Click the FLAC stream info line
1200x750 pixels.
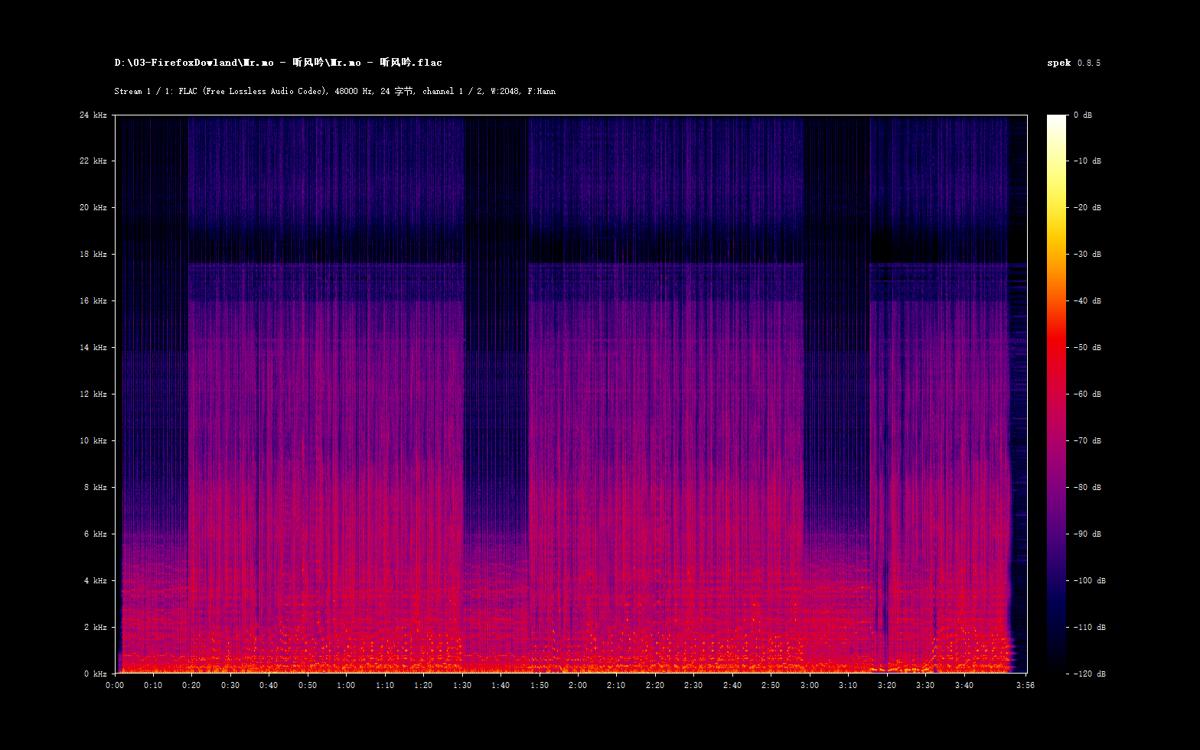335,91
